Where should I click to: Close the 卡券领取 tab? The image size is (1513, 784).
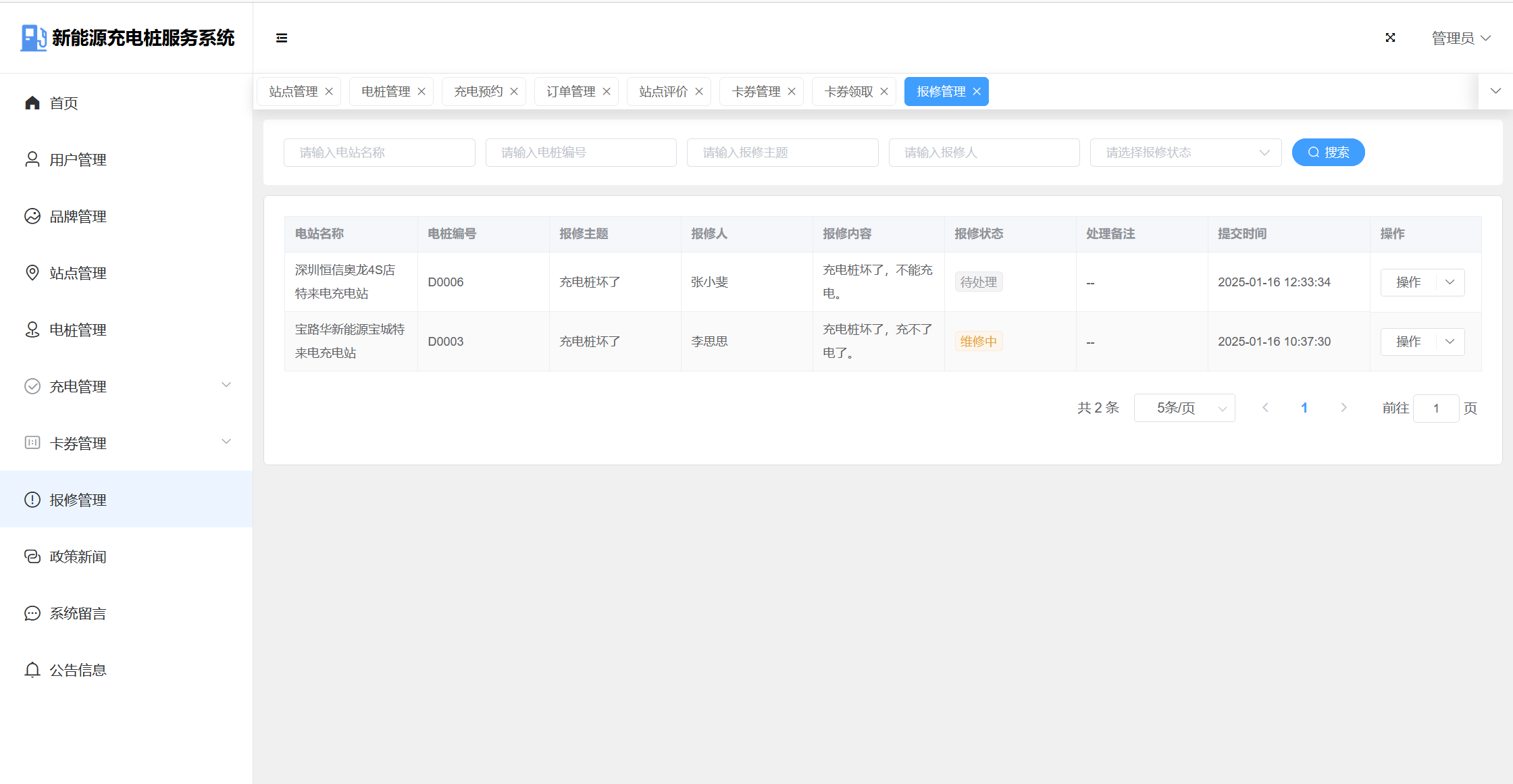884,92
